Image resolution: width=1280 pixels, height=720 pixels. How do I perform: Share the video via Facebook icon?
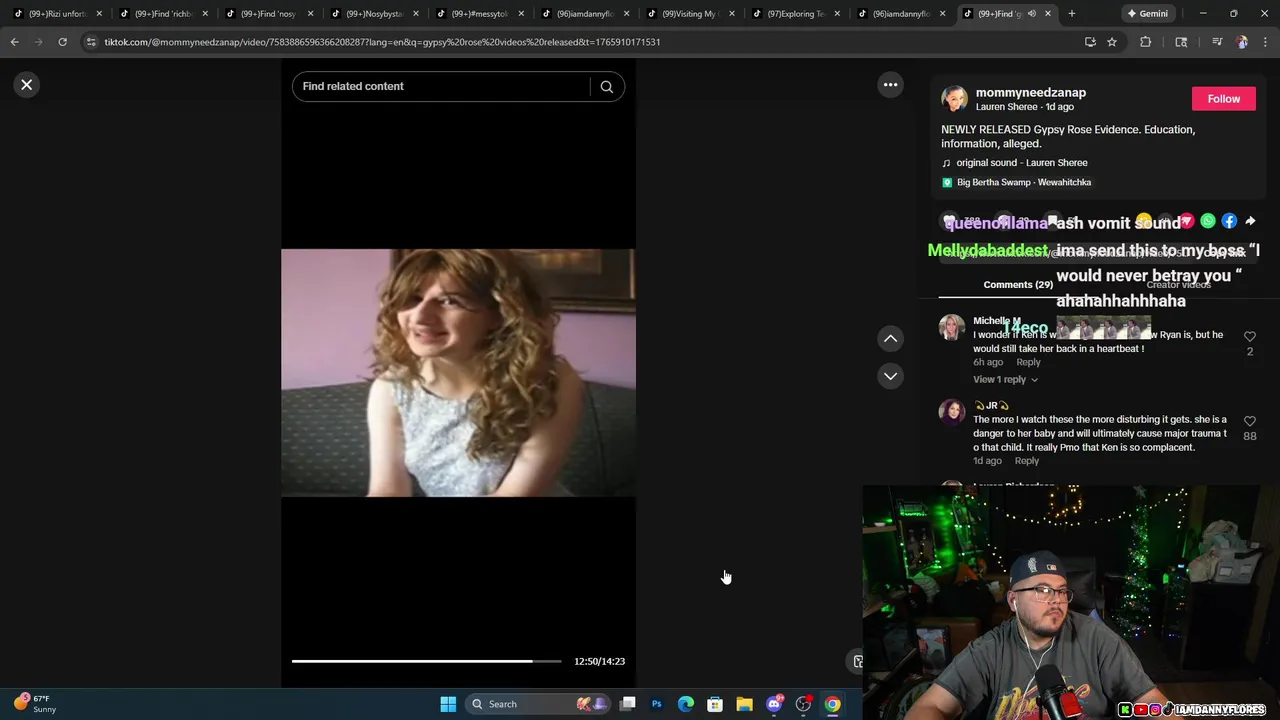point(1229,222)
